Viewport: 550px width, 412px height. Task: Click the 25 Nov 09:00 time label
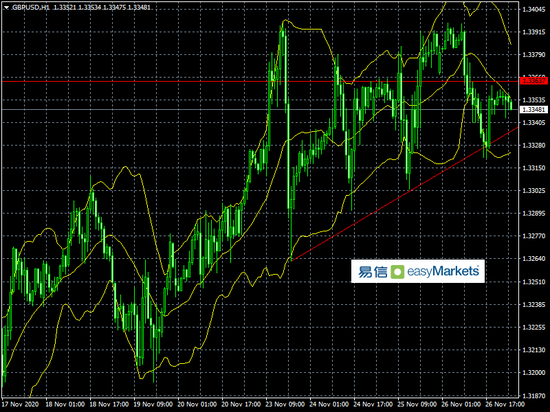[418, 404]
